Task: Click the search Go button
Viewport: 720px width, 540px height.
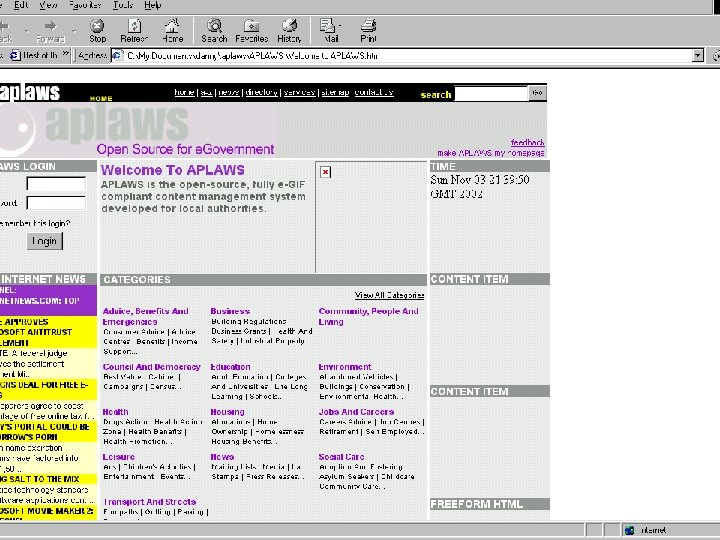Action: pos(537,93)
